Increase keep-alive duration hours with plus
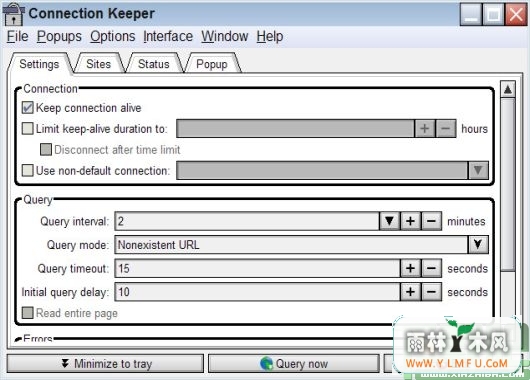The height and width of the screenshot is (380, 530). tap(425, 128)
